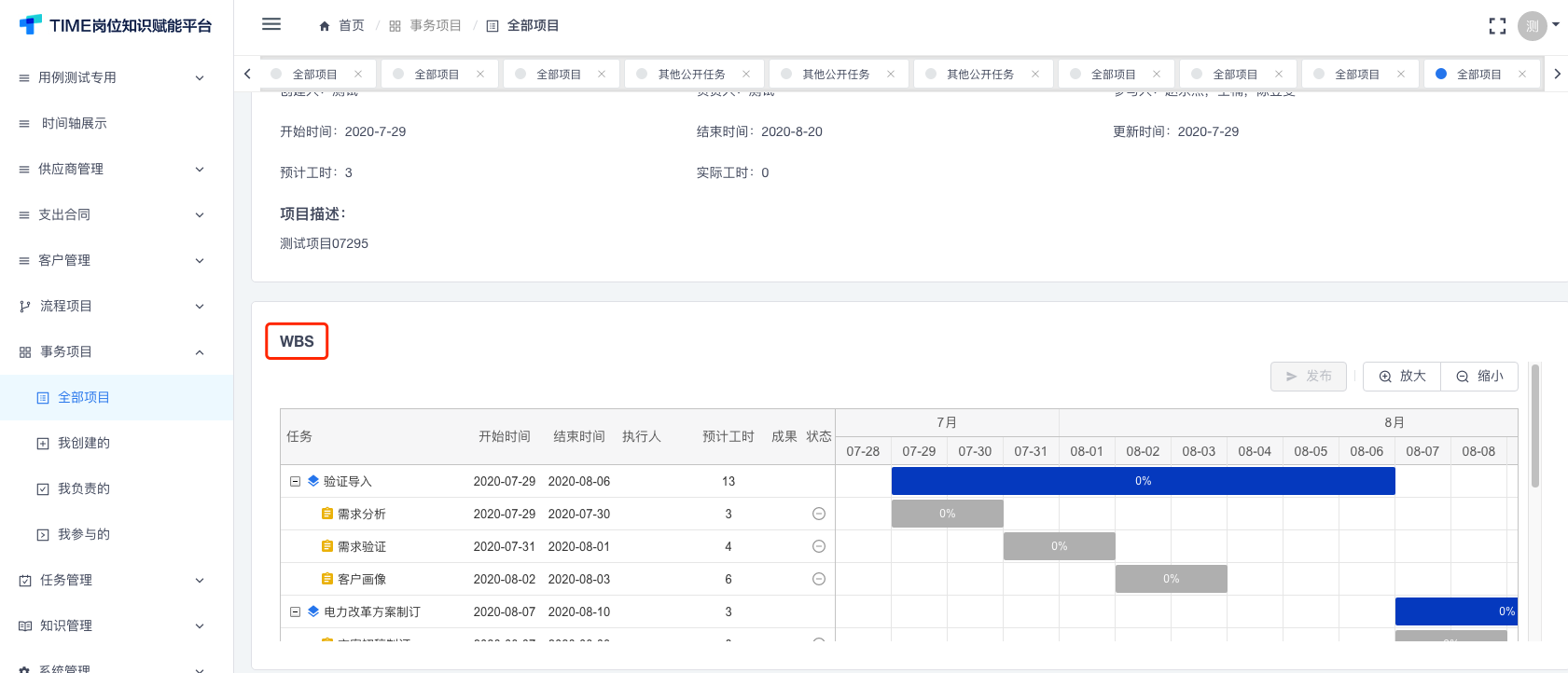
Task: Expand the 知识管理 menu
Action: pos(117,625)
